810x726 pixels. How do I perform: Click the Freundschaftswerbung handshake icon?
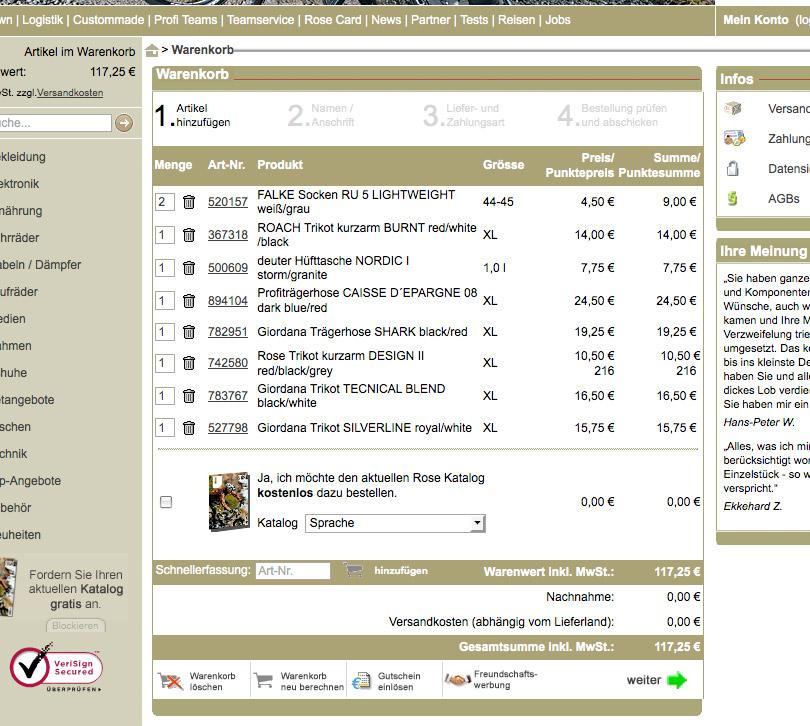click(x=457, y=679)
